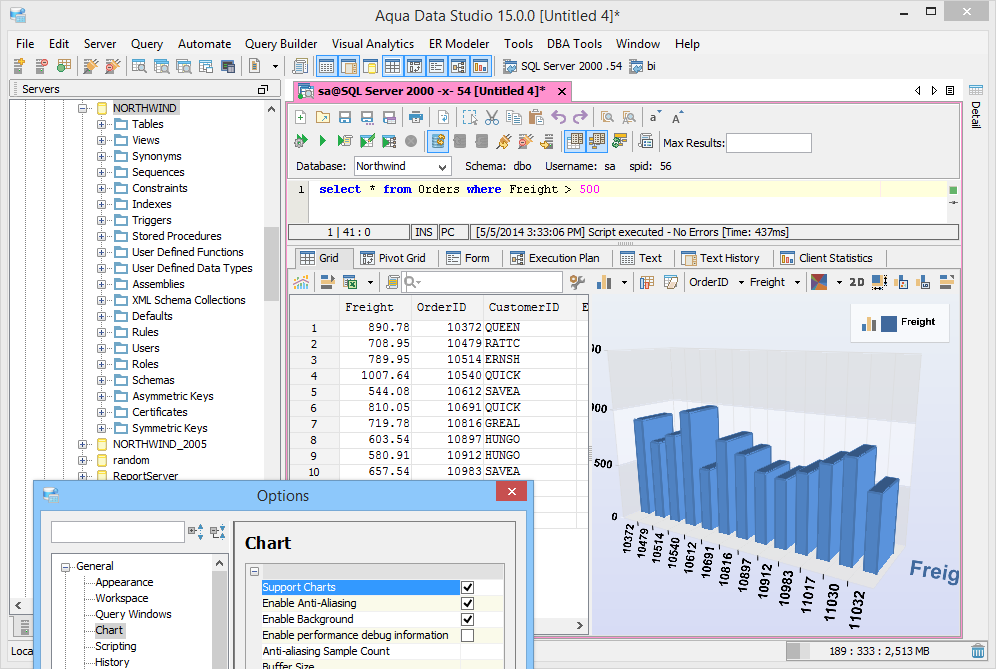Click the bar chart type icon

604,282
